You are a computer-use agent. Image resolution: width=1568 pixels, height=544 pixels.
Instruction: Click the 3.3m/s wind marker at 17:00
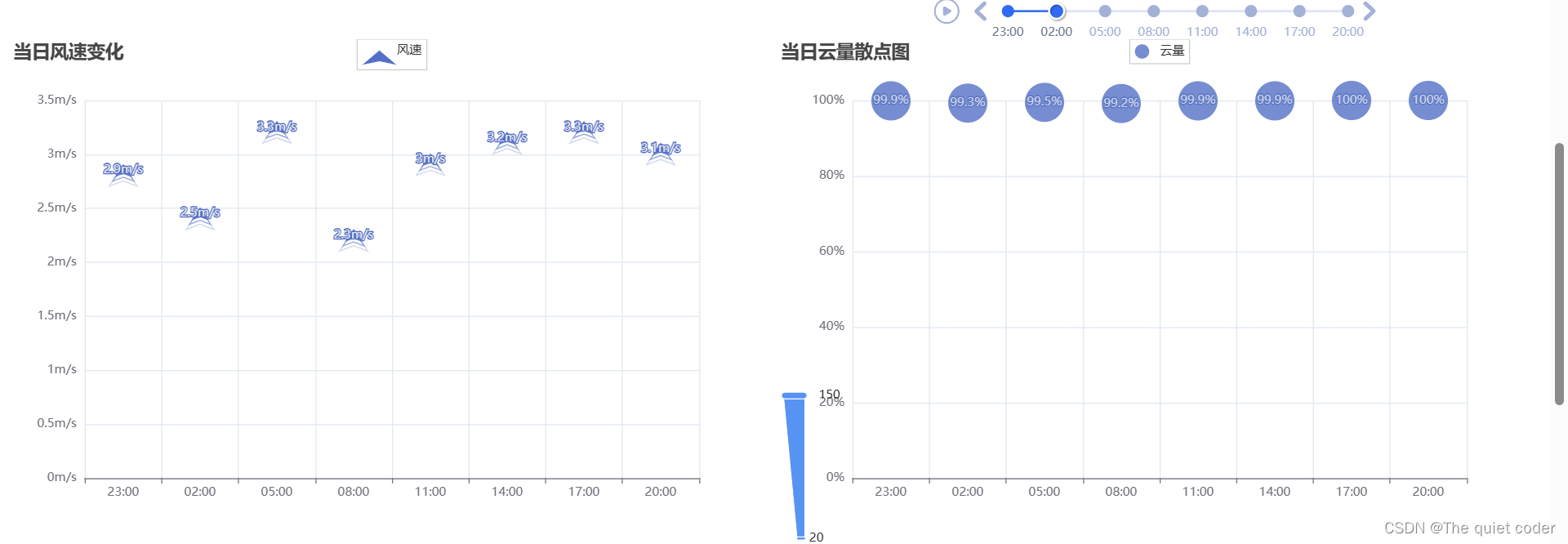coord(584,134)
